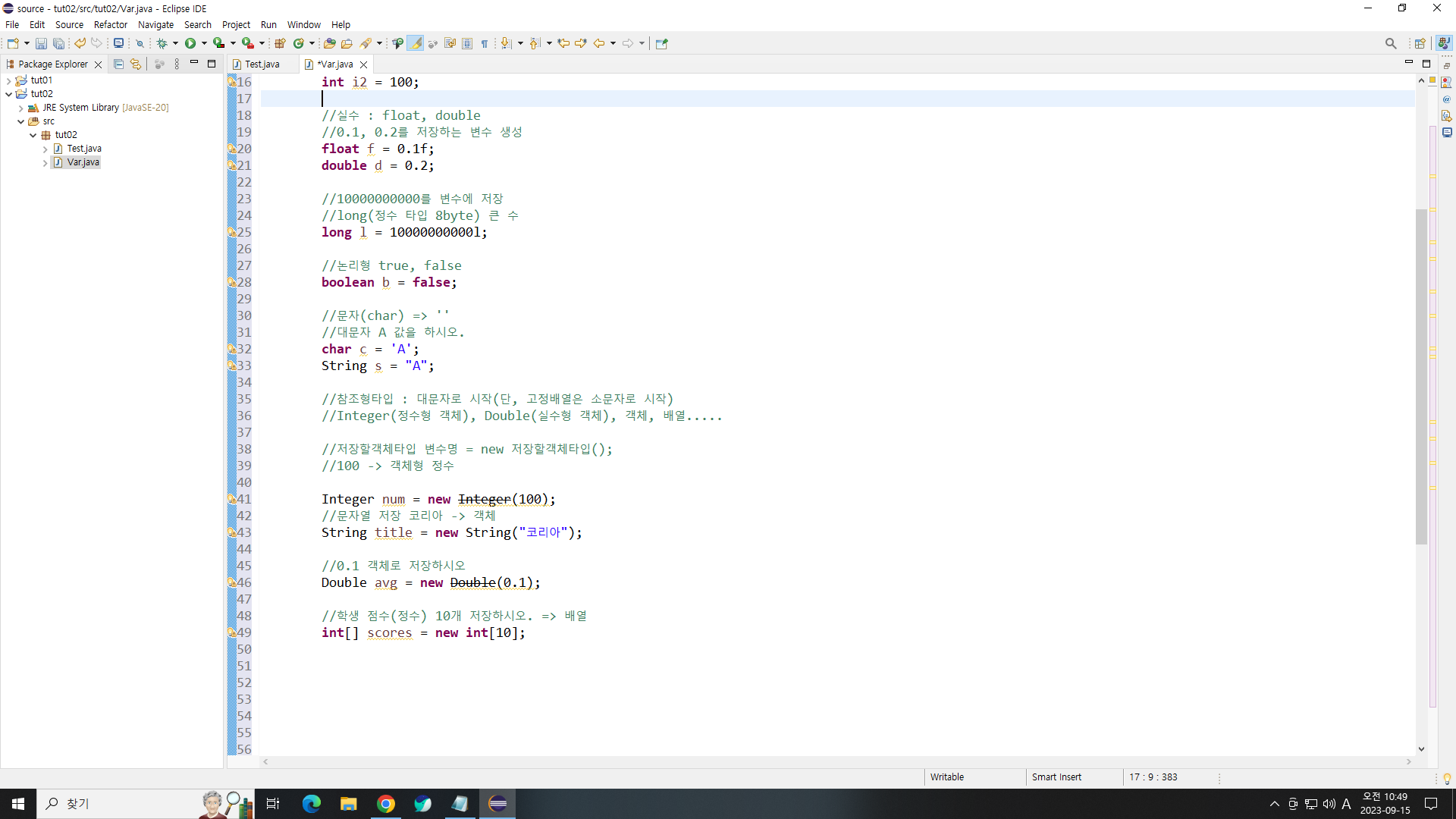Toggle Mark Occurrences highlighter button
Image resolution: width=1456 pixels, height=819 pixels.
click(416, 44)
